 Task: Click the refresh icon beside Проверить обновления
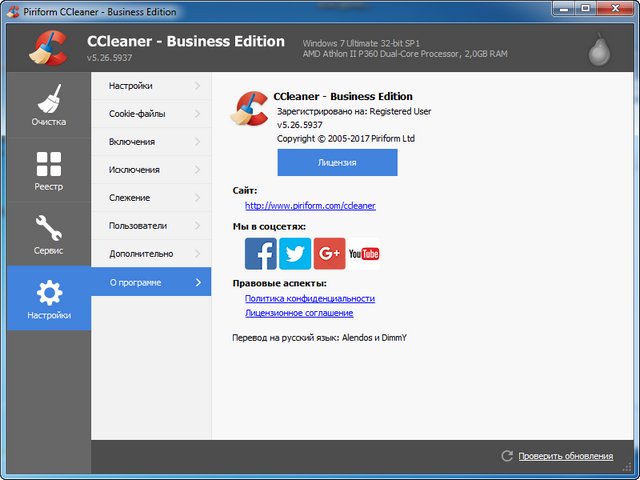coord(507,456)
